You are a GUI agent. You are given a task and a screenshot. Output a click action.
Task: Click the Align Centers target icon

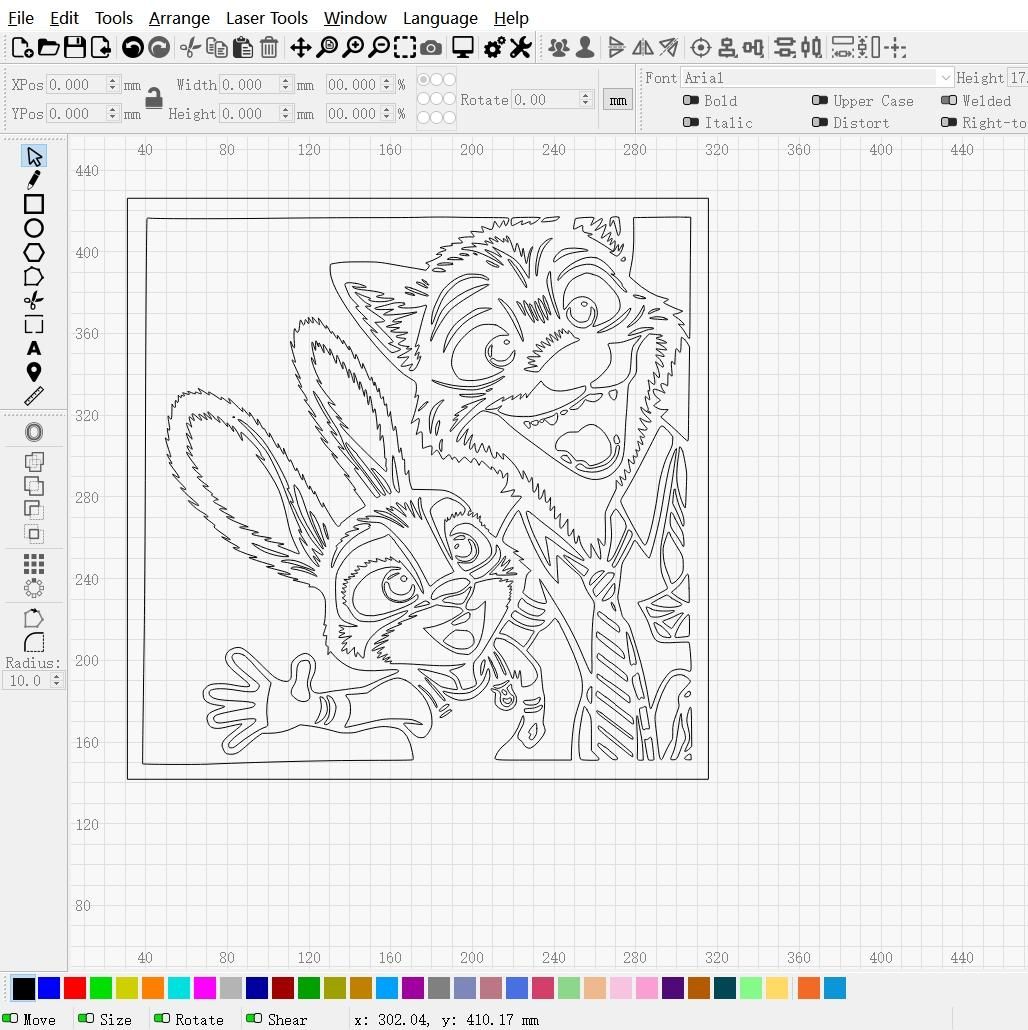[x=701, y=47]
